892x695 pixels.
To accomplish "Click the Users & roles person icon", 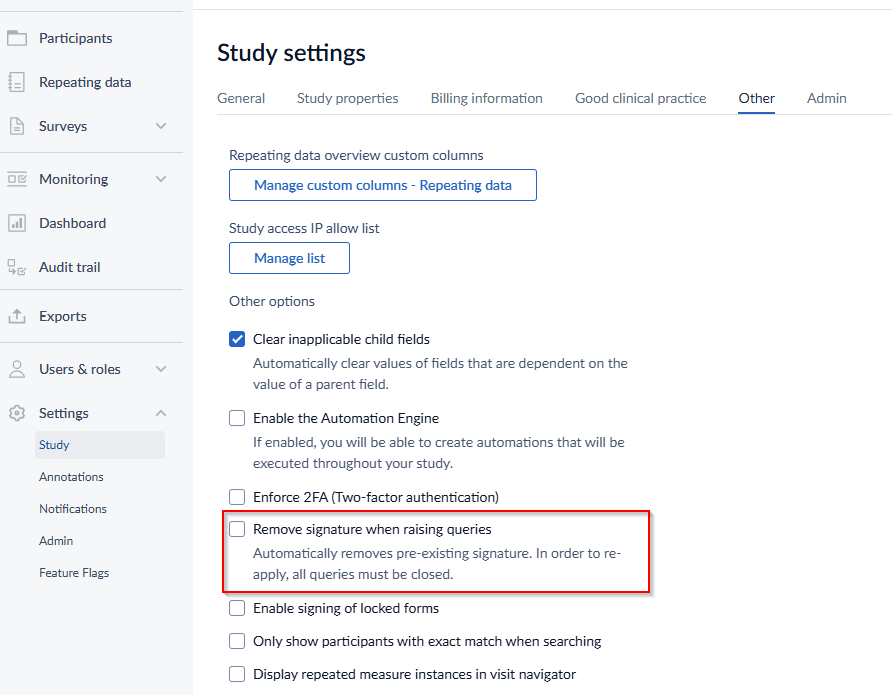I will [x=17, y=369].
